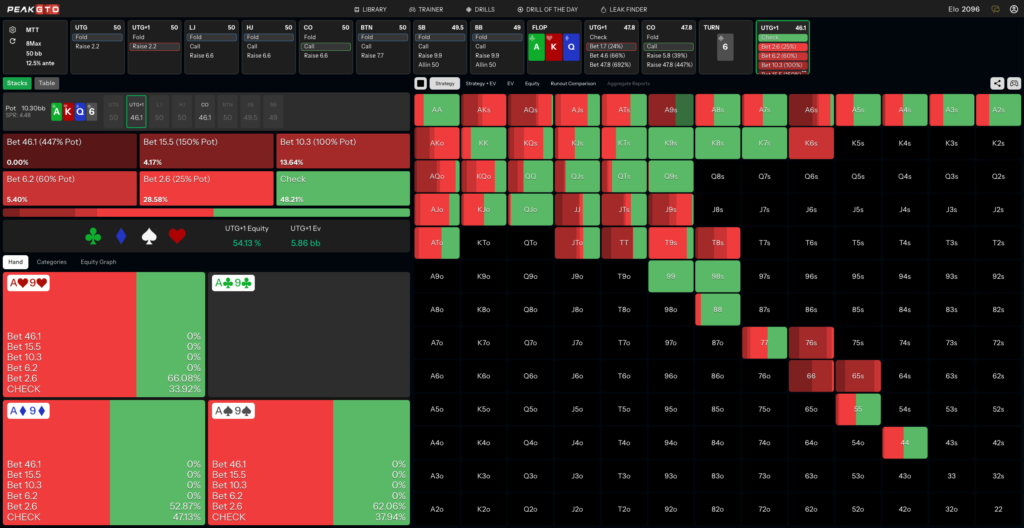Select turn Bet 6.2 (60%) action
1024x528 pixels.
[x=783, y=56]
